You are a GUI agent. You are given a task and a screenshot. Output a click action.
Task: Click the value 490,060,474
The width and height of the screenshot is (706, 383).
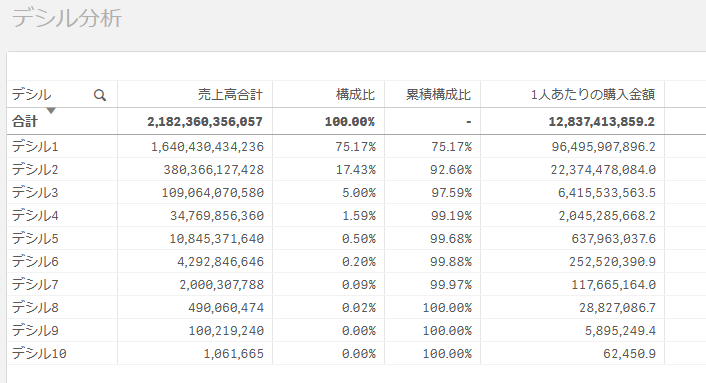point(226,308)
